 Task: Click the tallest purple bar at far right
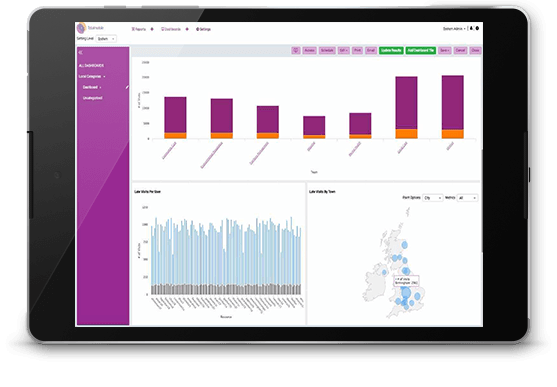pyautogui.click(x=453, y=103)
